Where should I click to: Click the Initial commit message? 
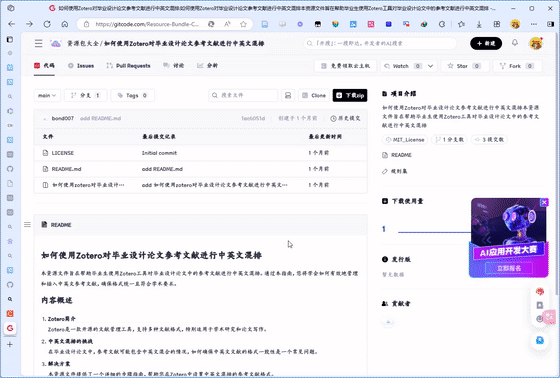coord(159,153)
